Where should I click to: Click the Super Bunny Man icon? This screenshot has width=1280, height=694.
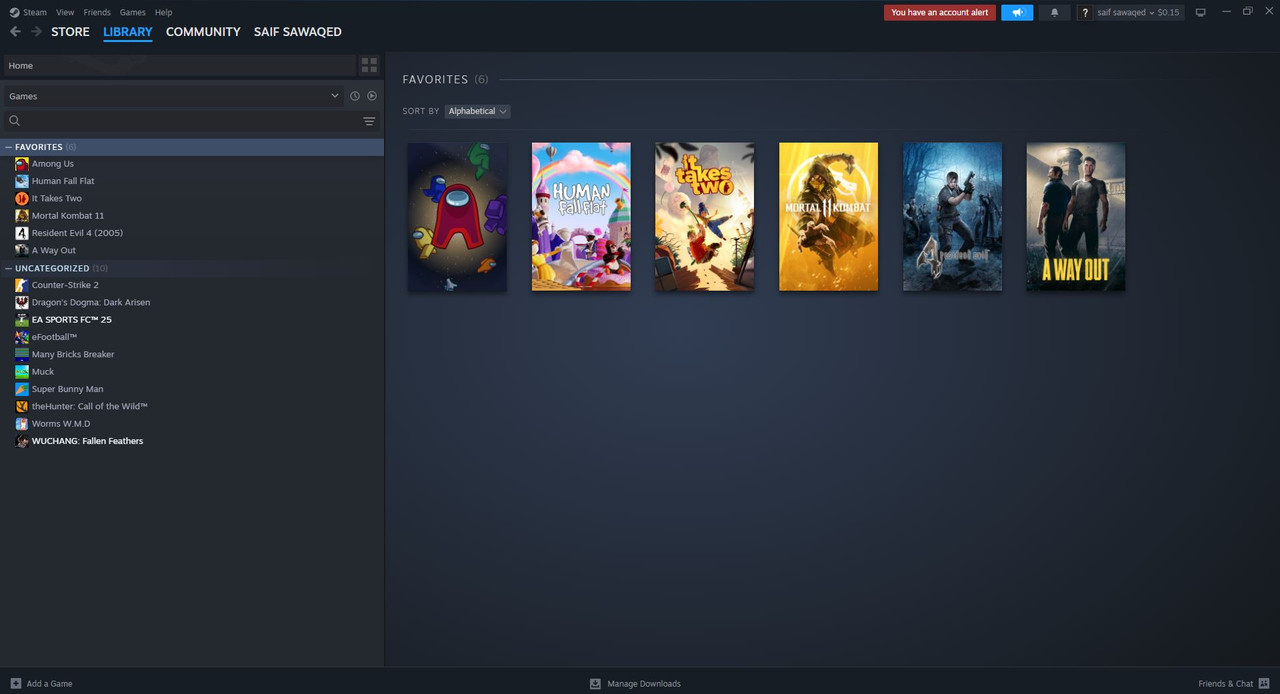pos(22,389)
